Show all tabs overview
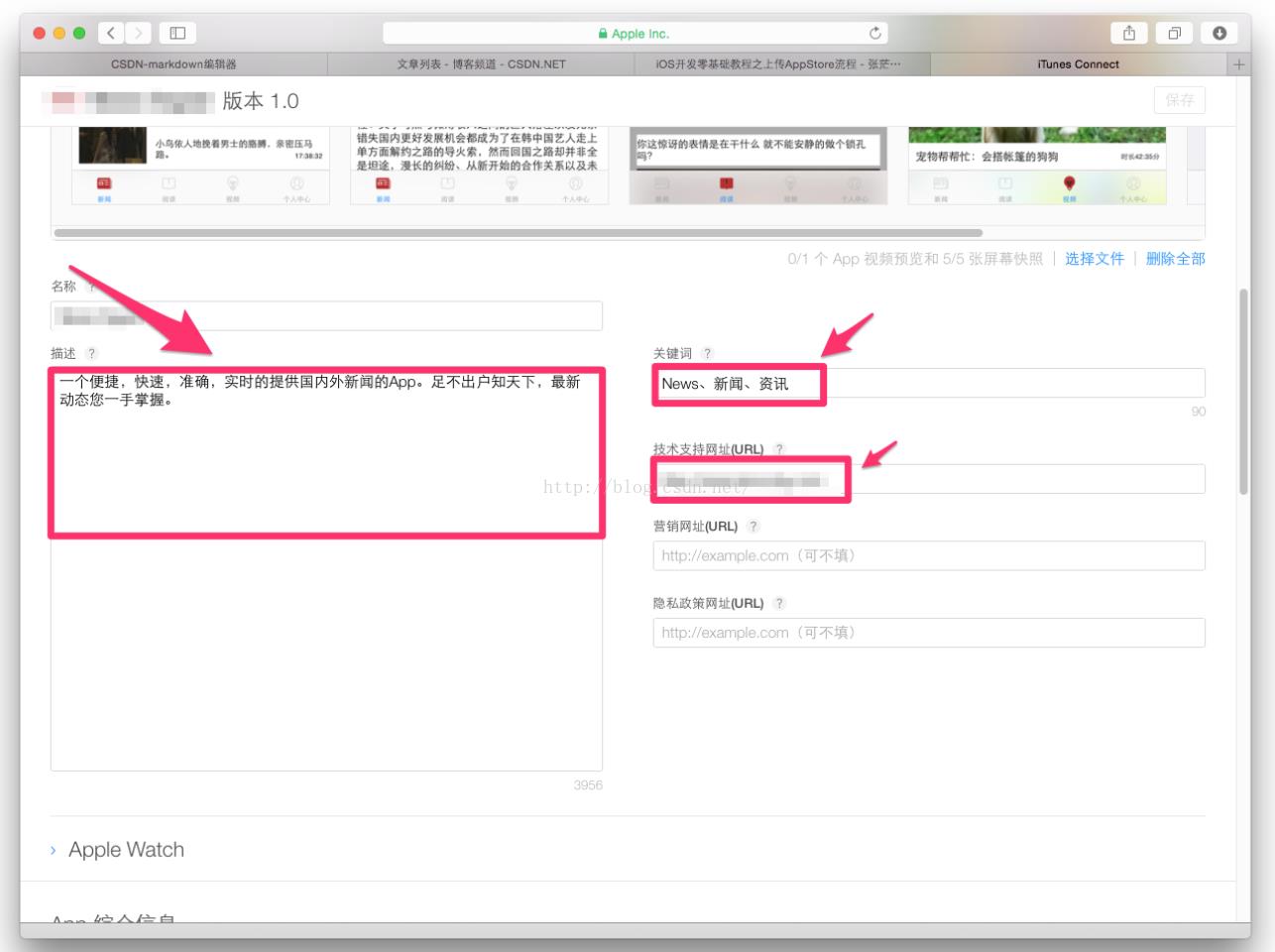The width and height of the screenshot is (1275, 952). click(1174, 33)
